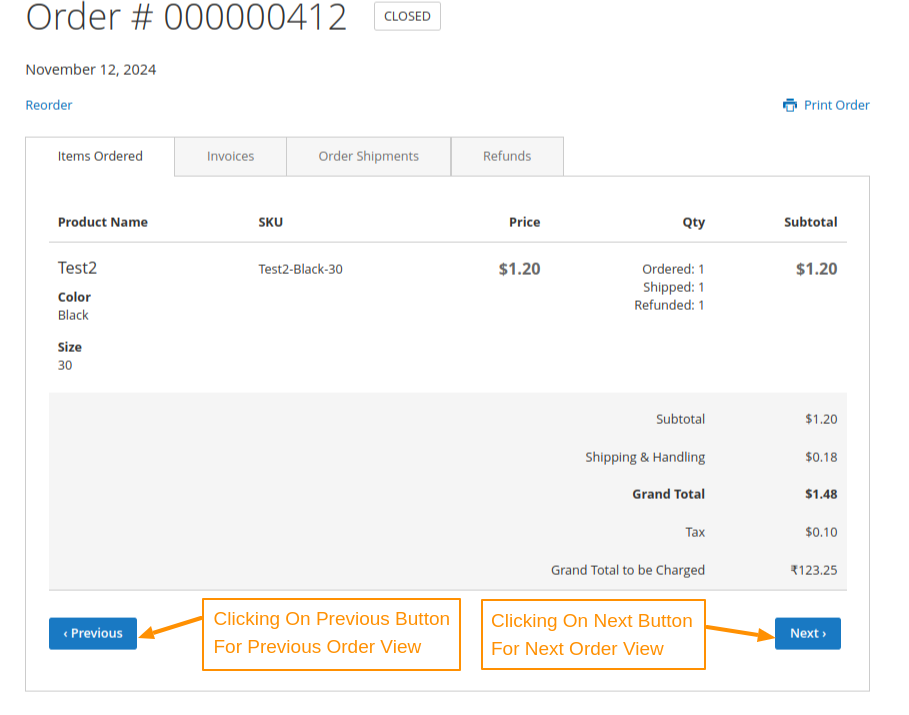The height and width of the screenshot is (715, 909).
Task: Open the Order Shipments tab
Action: click(x=368, y=156)
